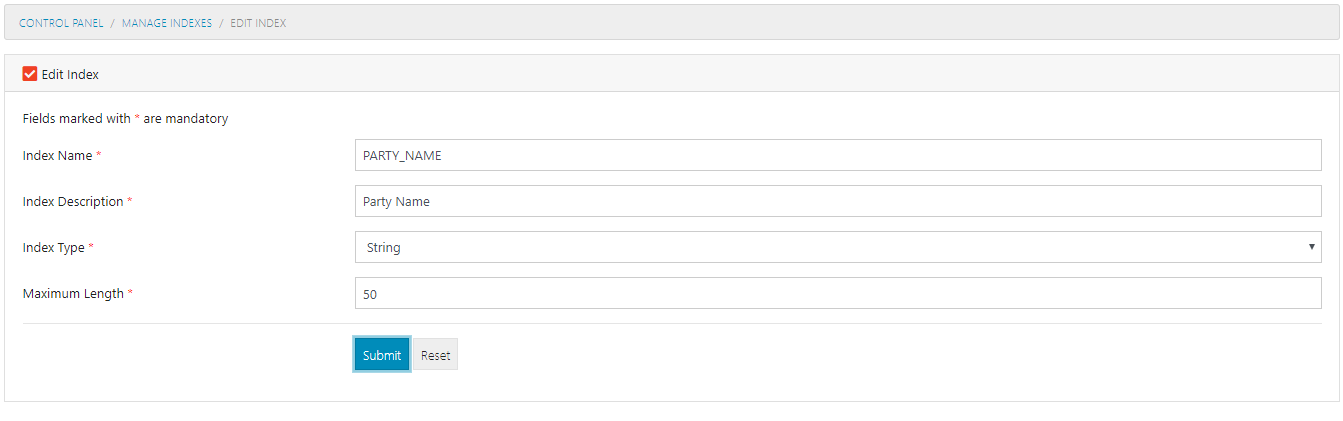
Task: Focus the Maximum Length input field
Action: (x=838, y=293)
